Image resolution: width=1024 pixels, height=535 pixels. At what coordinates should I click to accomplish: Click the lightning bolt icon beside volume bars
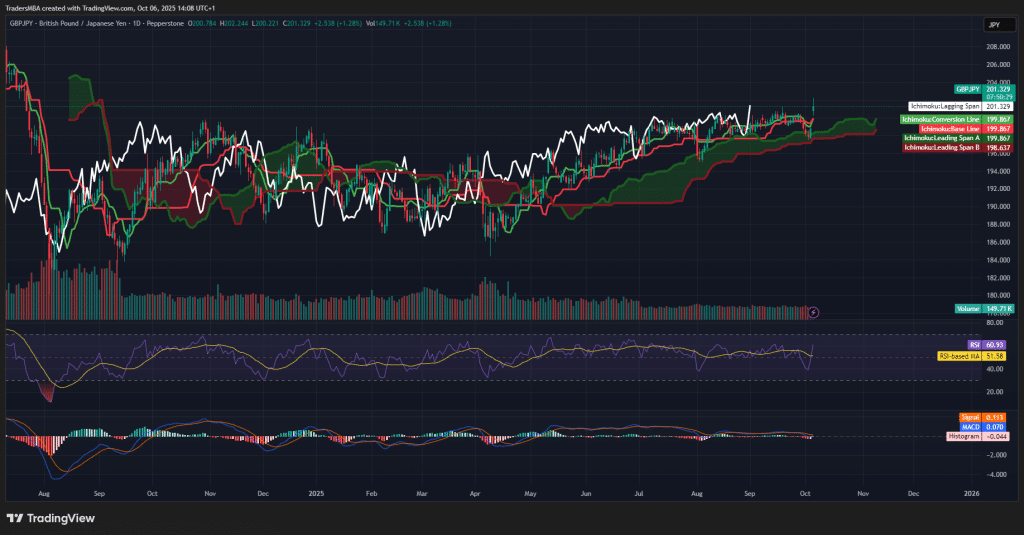[813, 312]
